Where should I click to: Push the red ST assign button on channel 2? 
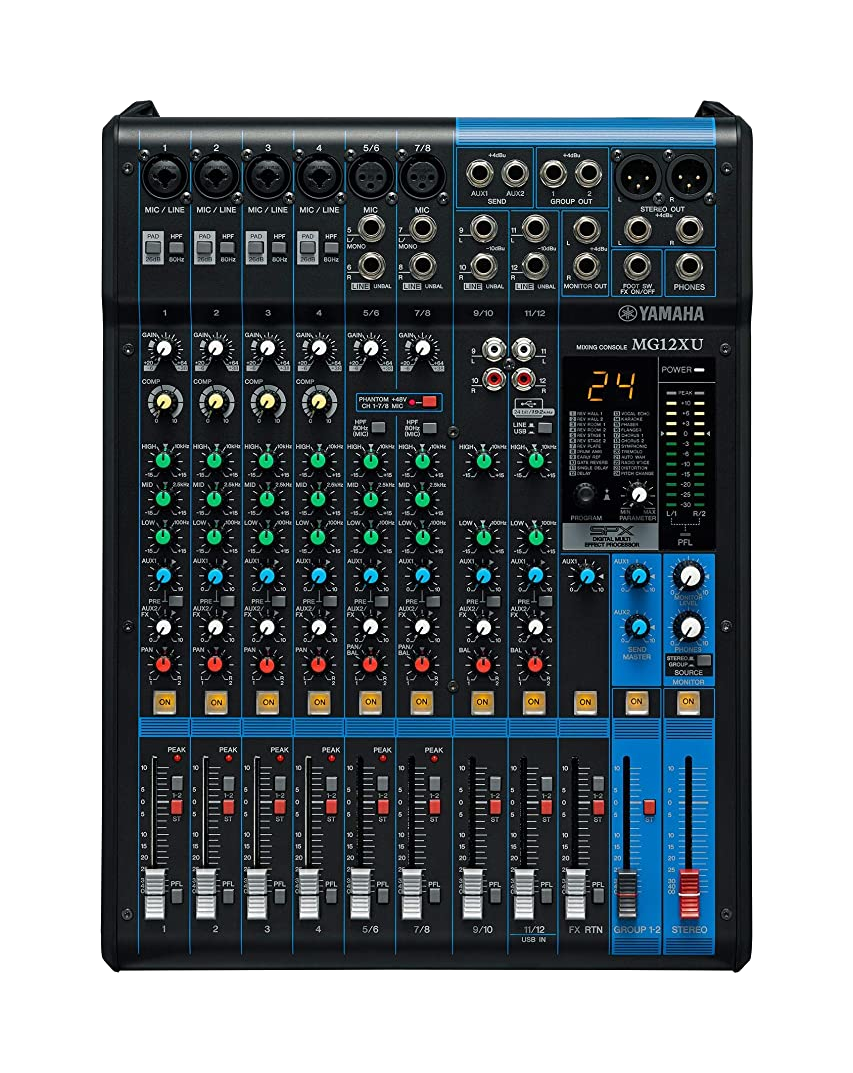click(228, 807)
